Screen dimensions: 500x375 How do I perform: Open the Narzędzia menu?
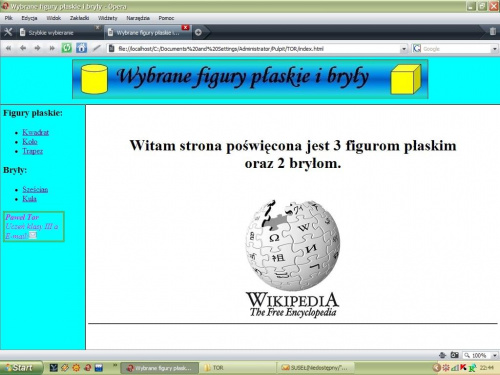[138, 18]
